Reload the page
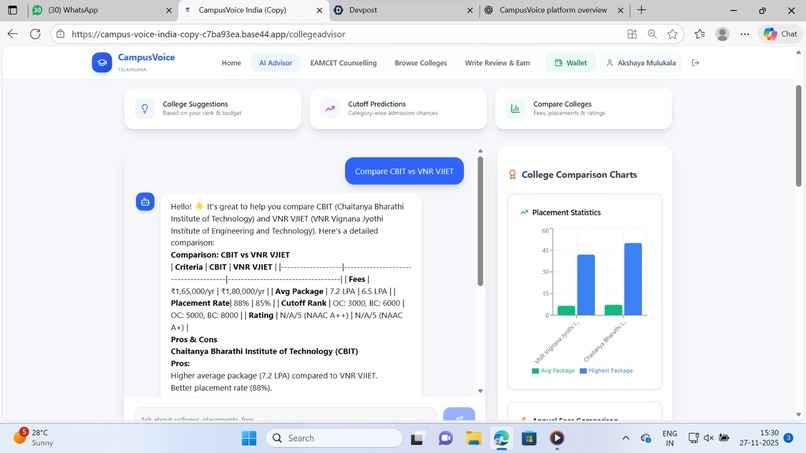Image resolution: width=806 pixels, height=453 pixels. point(35,34)
